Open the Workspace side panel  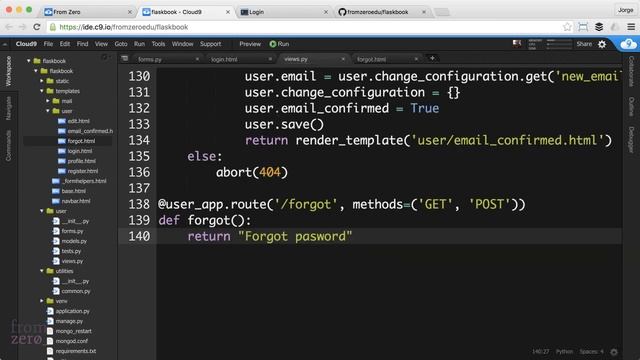(x=8, y=71)
